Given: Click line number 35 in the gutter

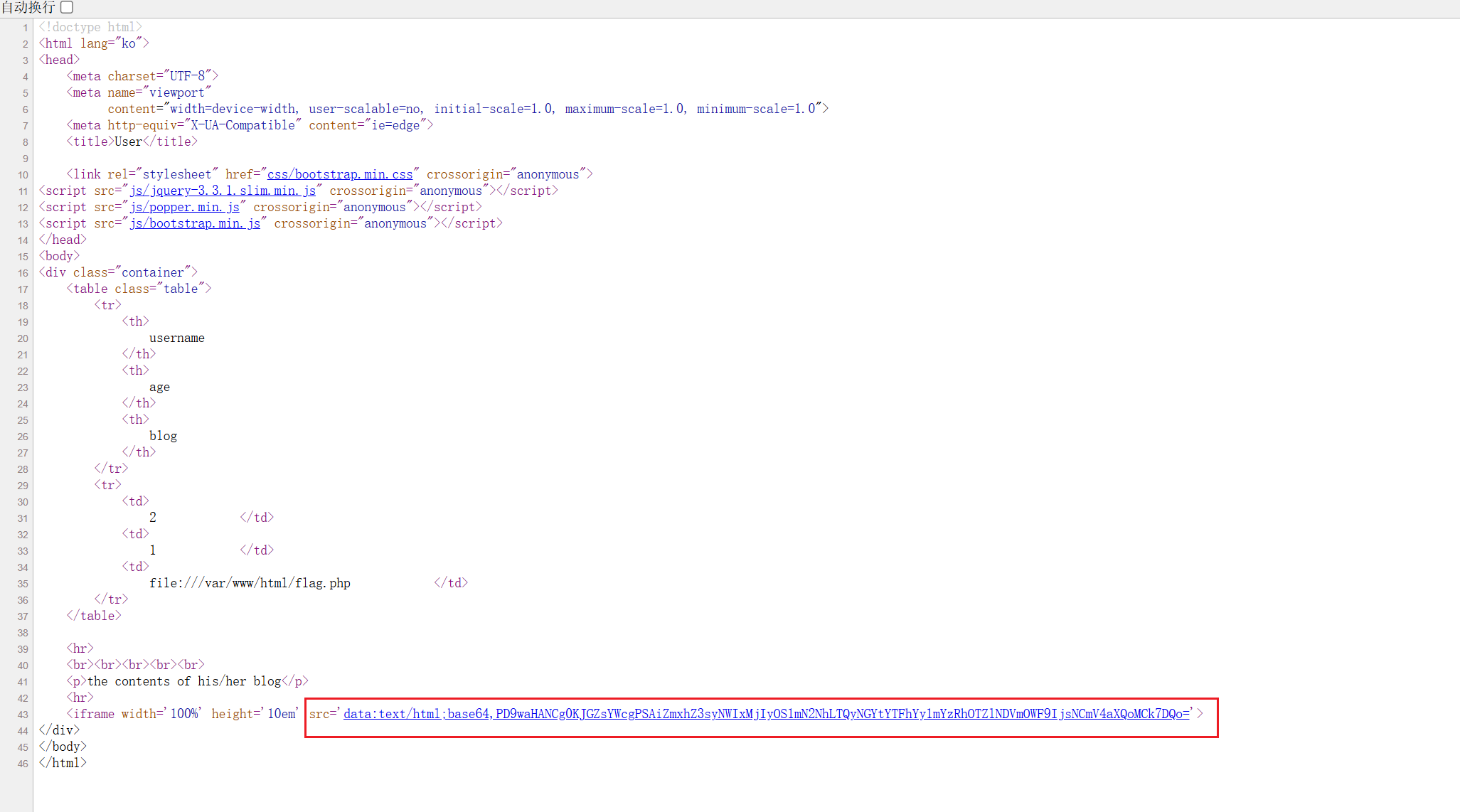Looking at the screenshot, I should click(23, 584).
